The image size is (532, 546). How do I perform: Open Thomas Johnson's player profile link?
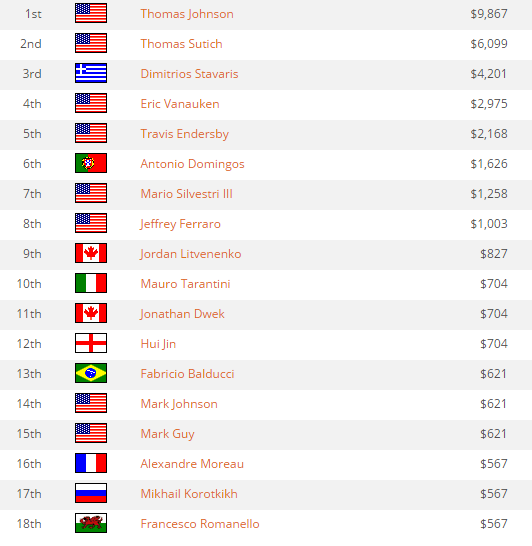click(187, 14)
